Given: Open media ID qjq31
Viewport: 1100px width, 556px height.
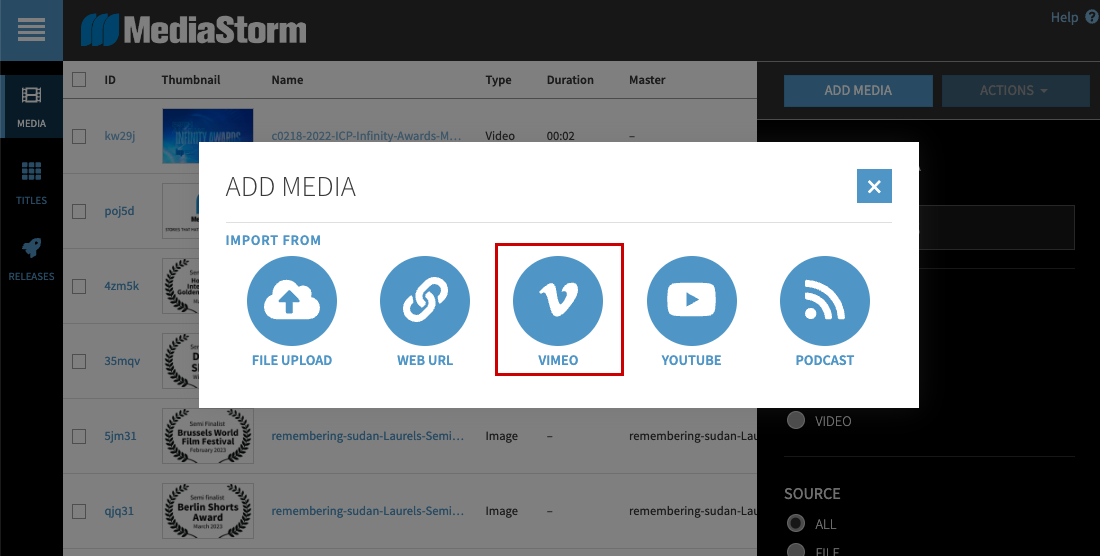Looking at the screenshot, I should pyautogui.click(x=119, y=511).
